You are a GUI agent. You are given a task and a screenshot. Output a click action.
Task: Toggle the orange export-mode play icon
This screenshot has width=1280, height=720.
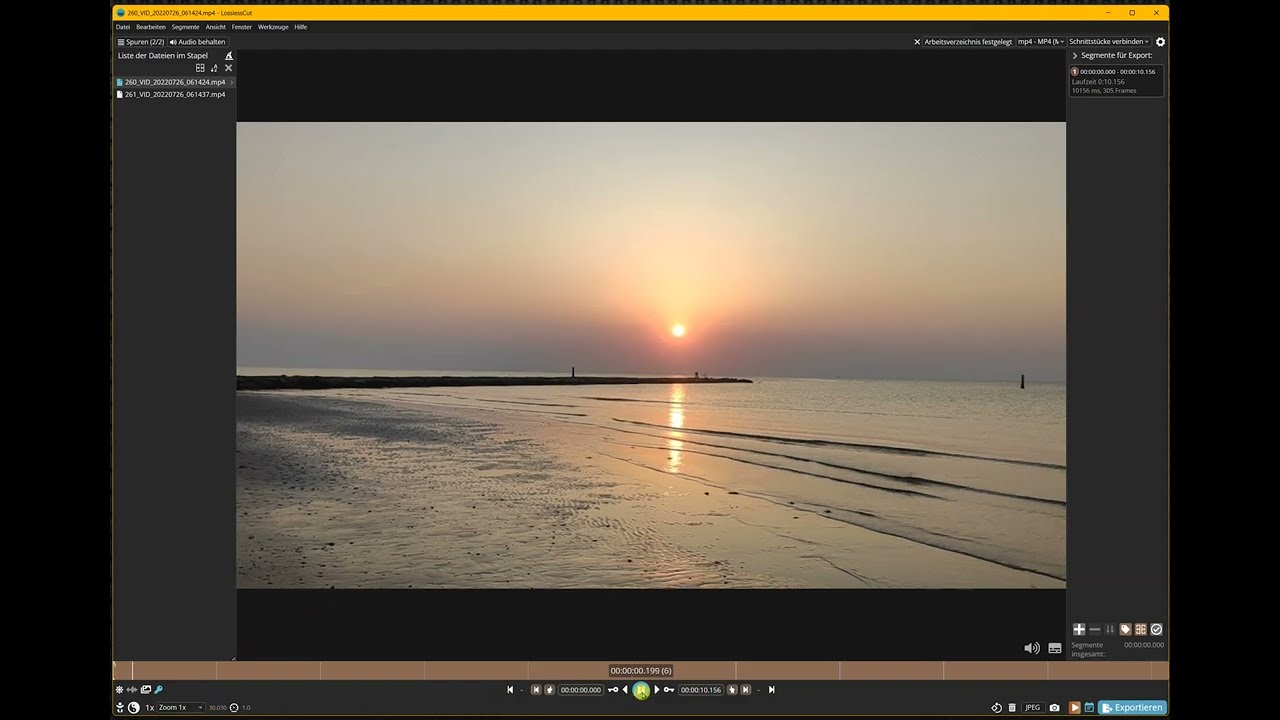[1075, 708]
